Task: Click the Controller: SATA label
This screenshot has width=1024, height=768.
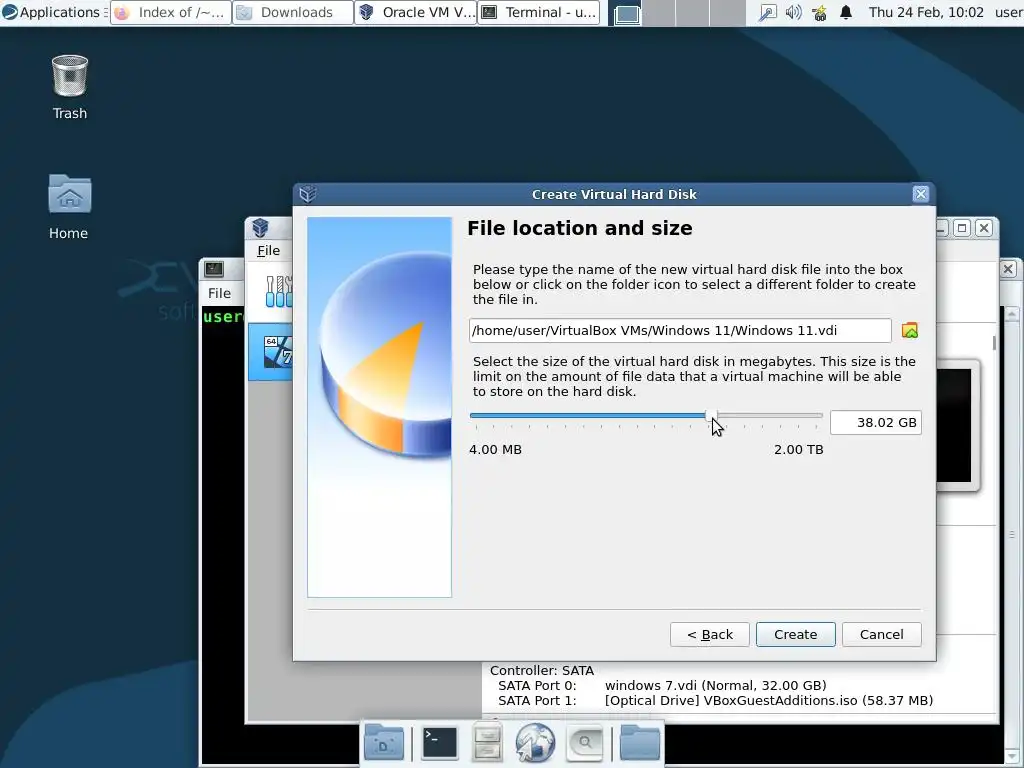Action: 542,671
